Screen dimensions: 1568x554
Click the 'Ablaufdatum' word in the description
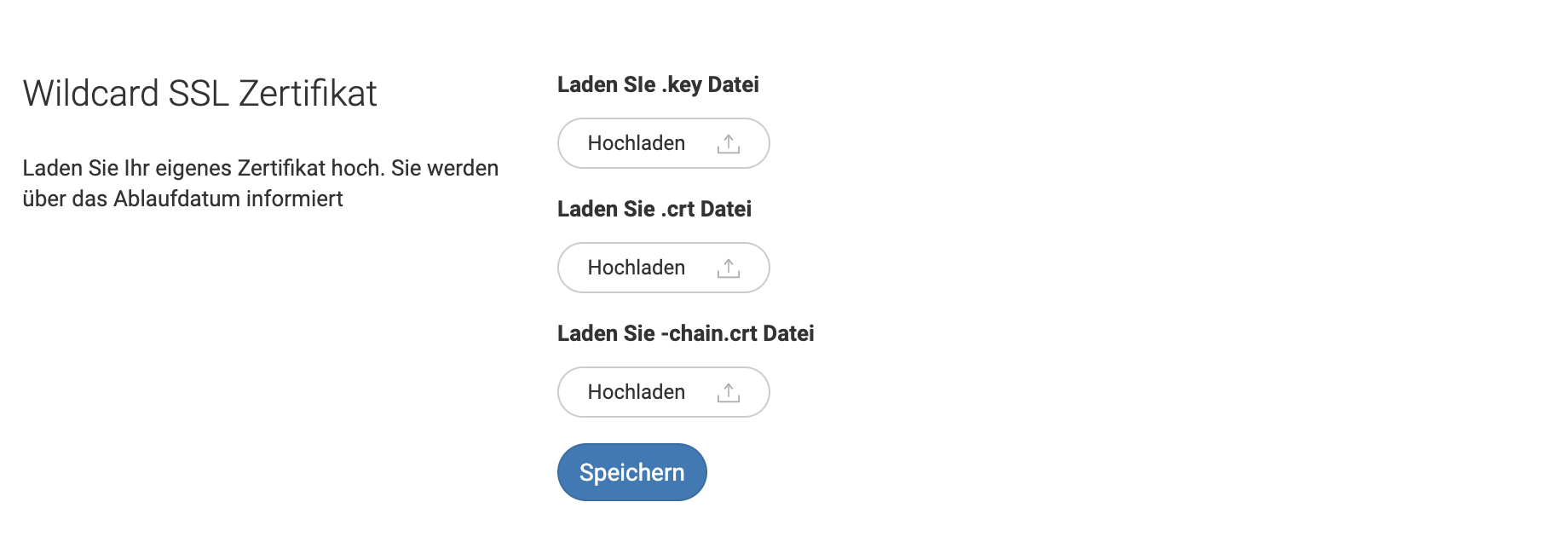pyautogui.click(x=177, y=199)
